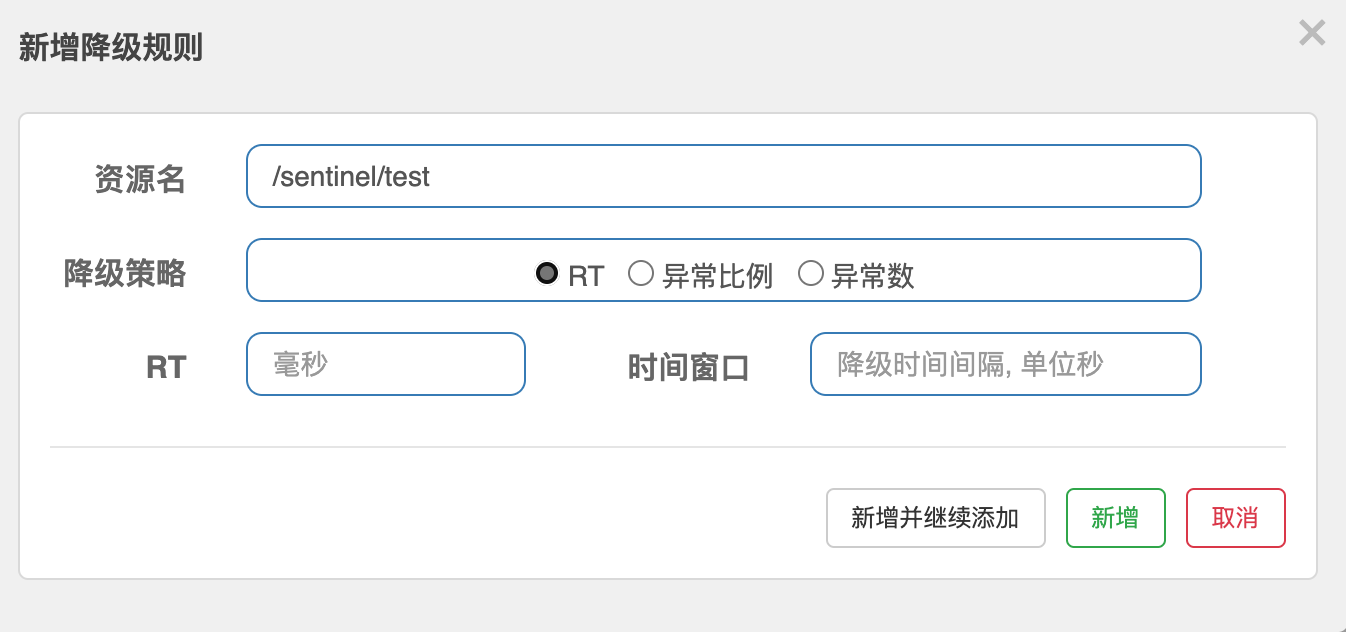Viewport: 1346px width, 632px height.
Task: Click the bold RT label beside 毫秒 field
Action: tap(166, 367)
